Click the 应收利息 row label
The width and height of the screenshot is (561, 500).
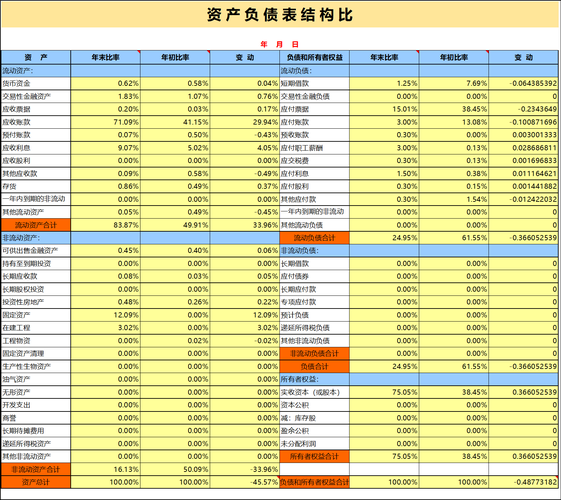coord(36,148)
